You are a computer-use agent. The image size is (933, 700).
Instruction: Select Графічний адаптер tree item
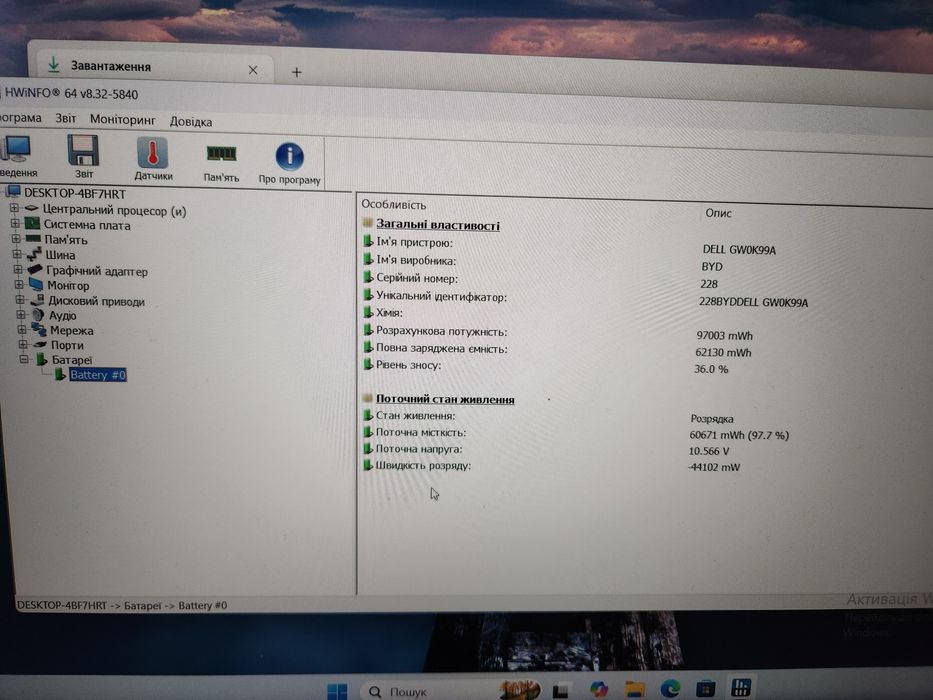97,271
